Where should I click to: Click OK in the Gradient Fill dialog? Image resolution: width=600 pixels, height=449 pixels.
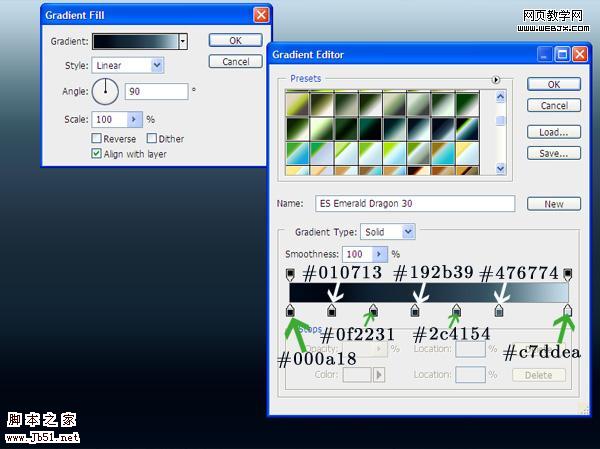coord(235,40)
